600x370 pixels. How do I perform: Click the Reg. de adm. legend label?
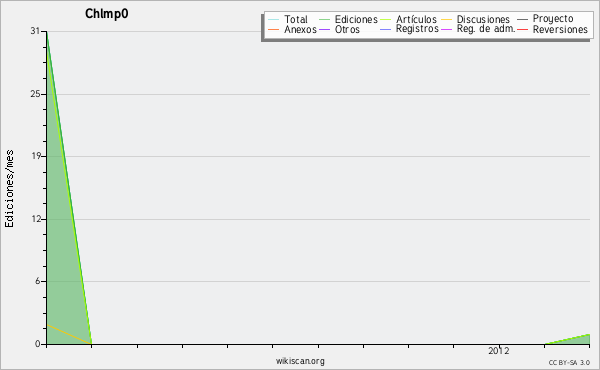pos(486,29)
